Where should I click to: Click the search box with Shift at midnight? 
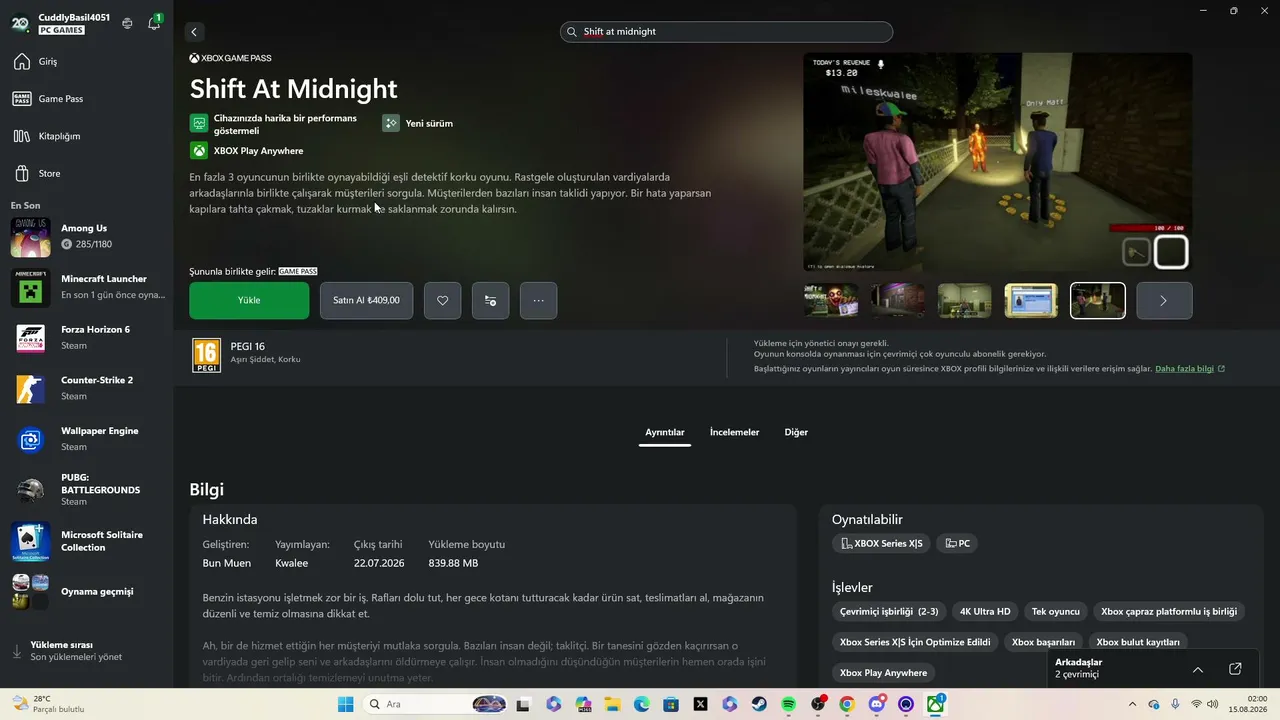[x=726, y=32]
